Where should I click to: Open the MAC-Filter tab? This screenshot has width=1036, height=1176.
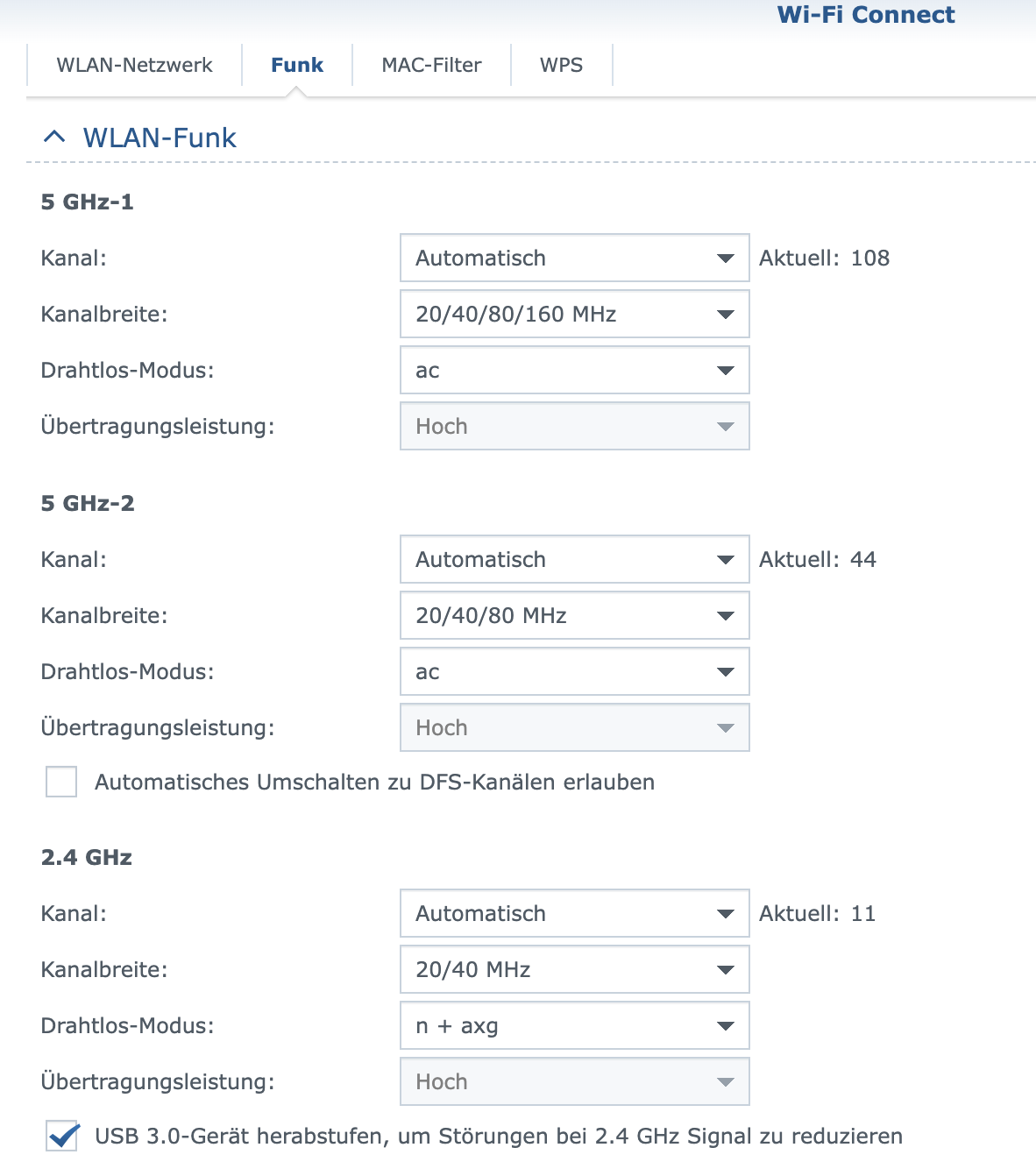pos(431,66)
